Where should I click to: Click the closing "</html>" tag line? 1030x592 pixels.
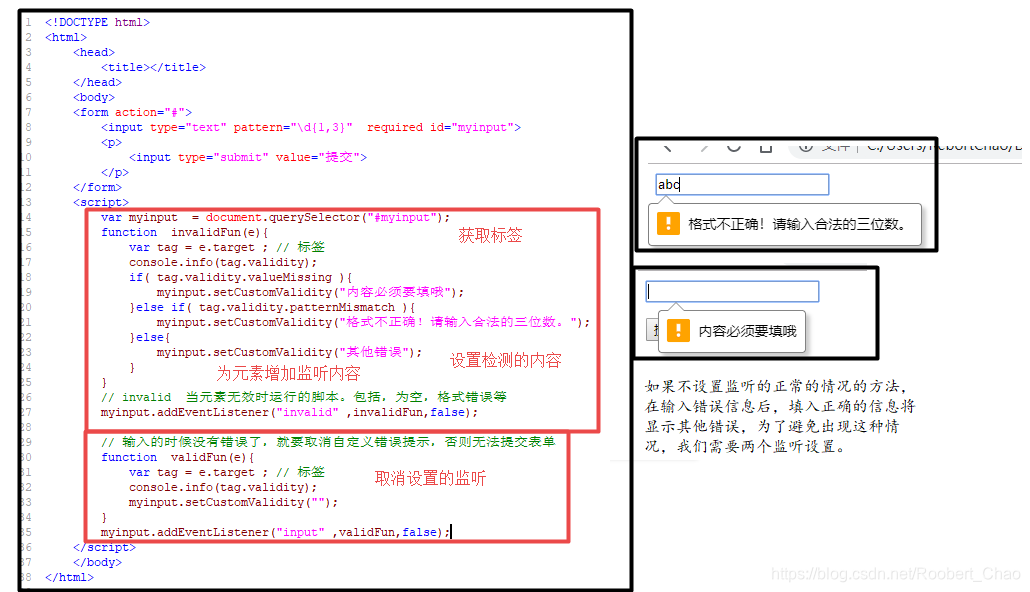tap(69, 578)
